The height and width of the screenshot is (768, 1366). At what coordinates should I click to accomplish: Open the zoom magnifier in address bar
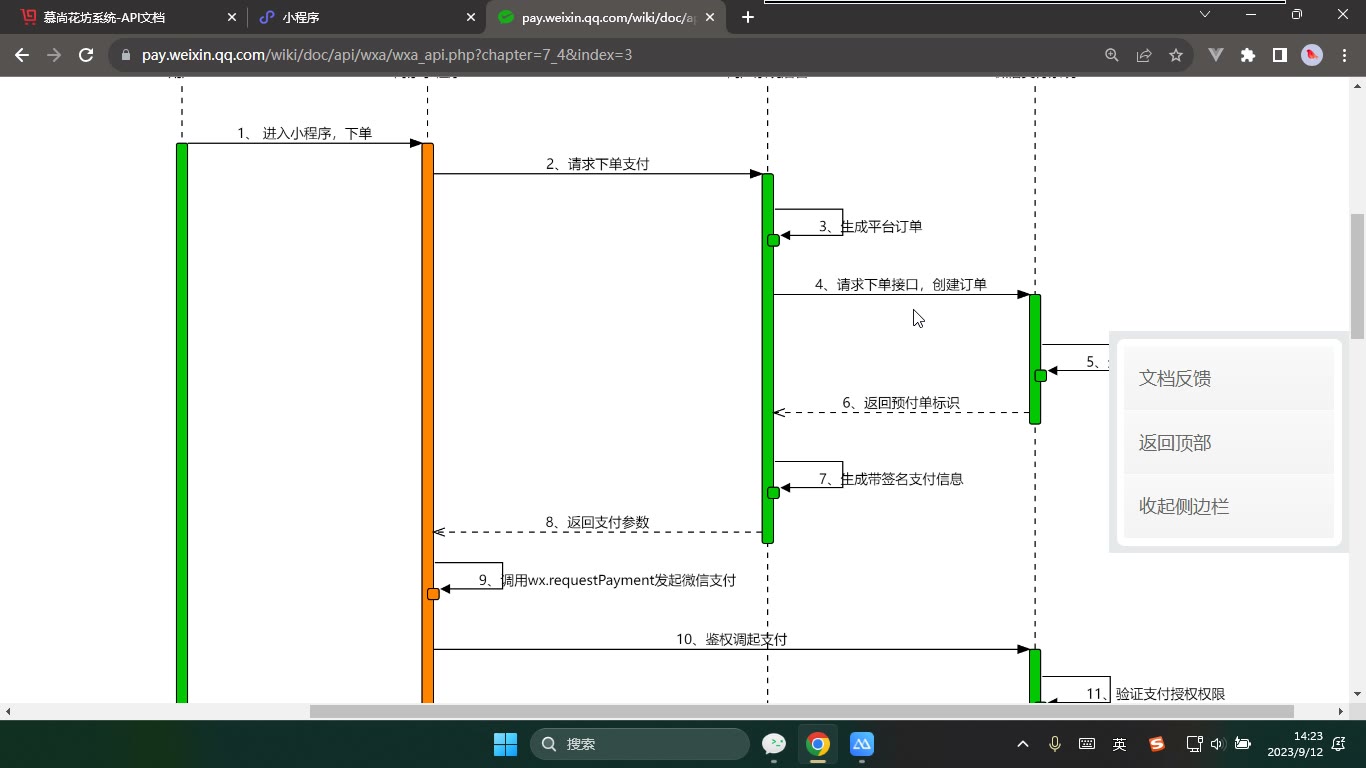(1112, 55)
